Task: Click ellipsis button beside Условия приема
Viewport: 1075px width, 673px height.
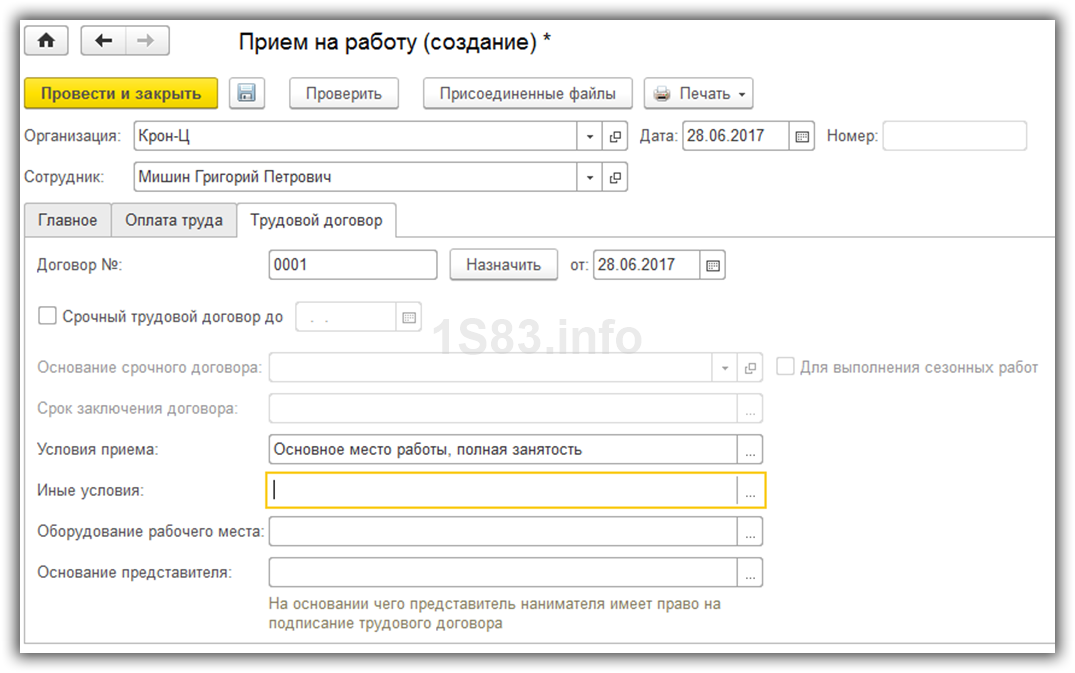Action: [750, 450]
